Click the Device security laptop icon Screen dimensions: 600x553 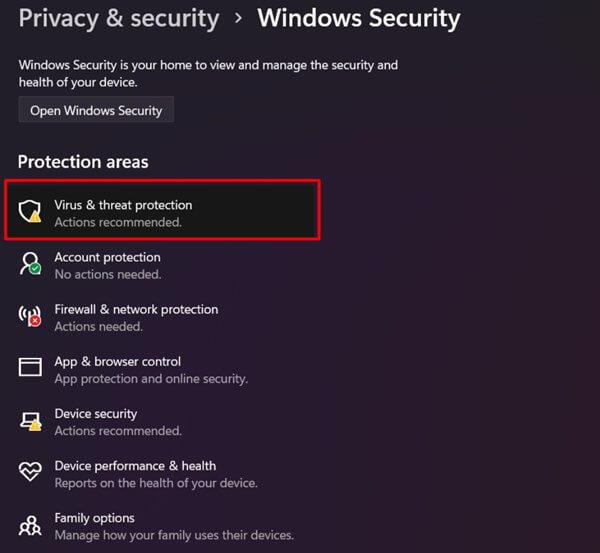point(31,421)
